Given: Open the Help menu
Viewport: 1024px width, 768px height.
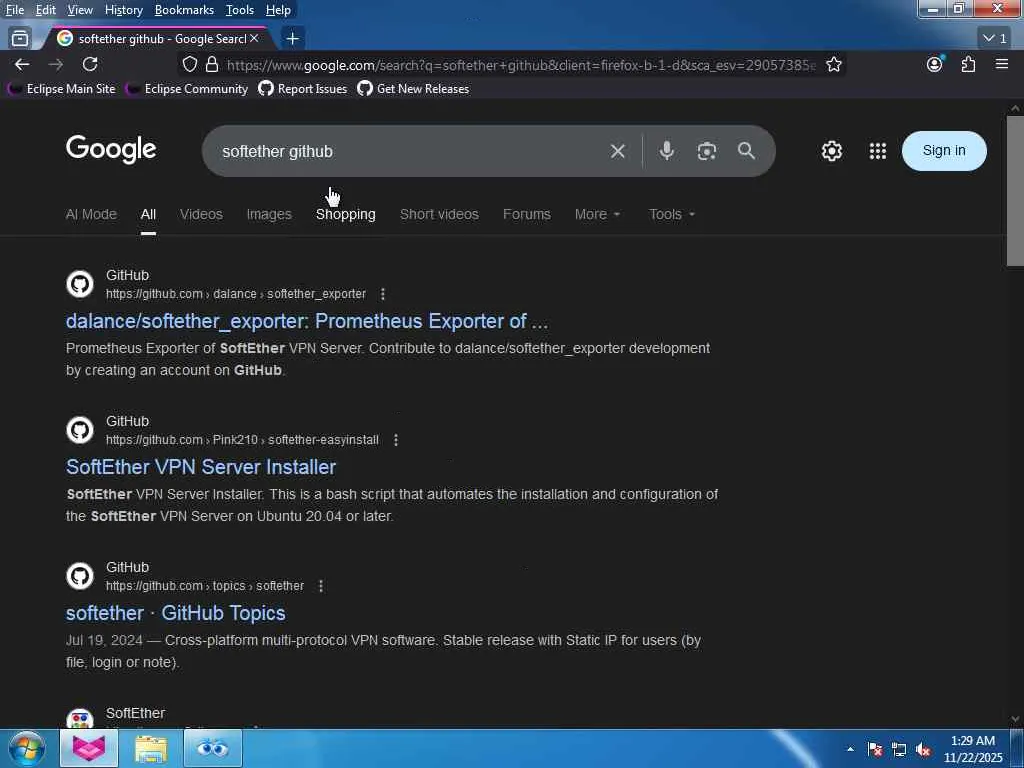Looking at the screenshot, I should (278, 10).
